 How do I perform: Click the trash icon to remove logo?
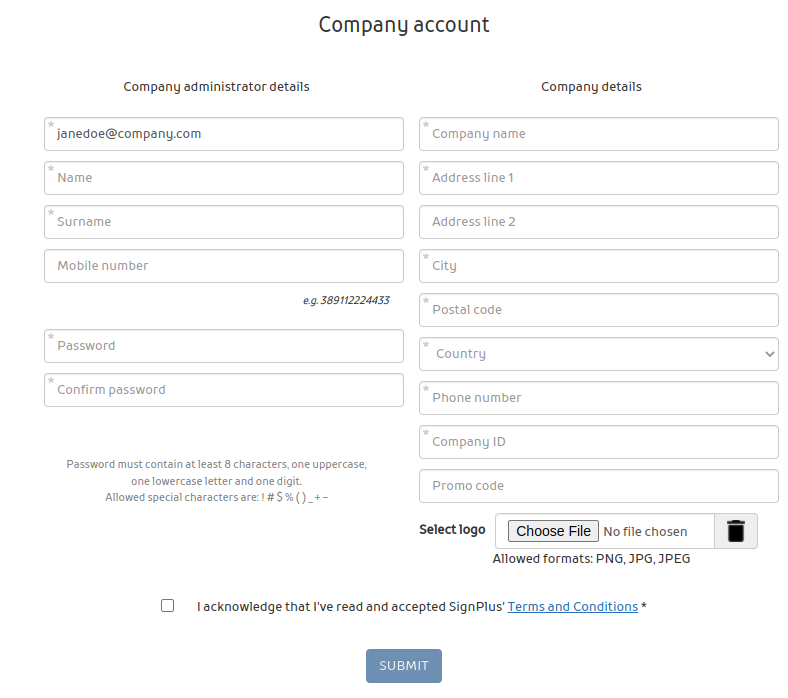click(x=736, y=531)
